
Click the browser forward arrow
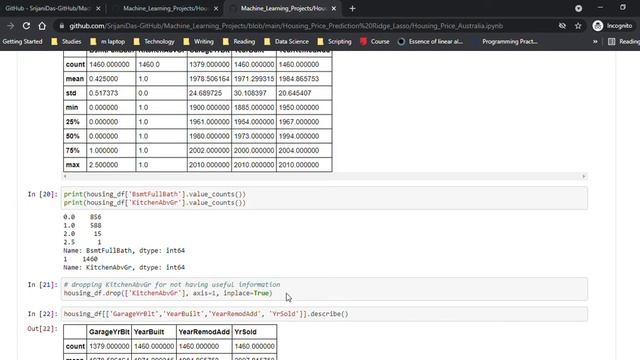(x=11, y=26)
